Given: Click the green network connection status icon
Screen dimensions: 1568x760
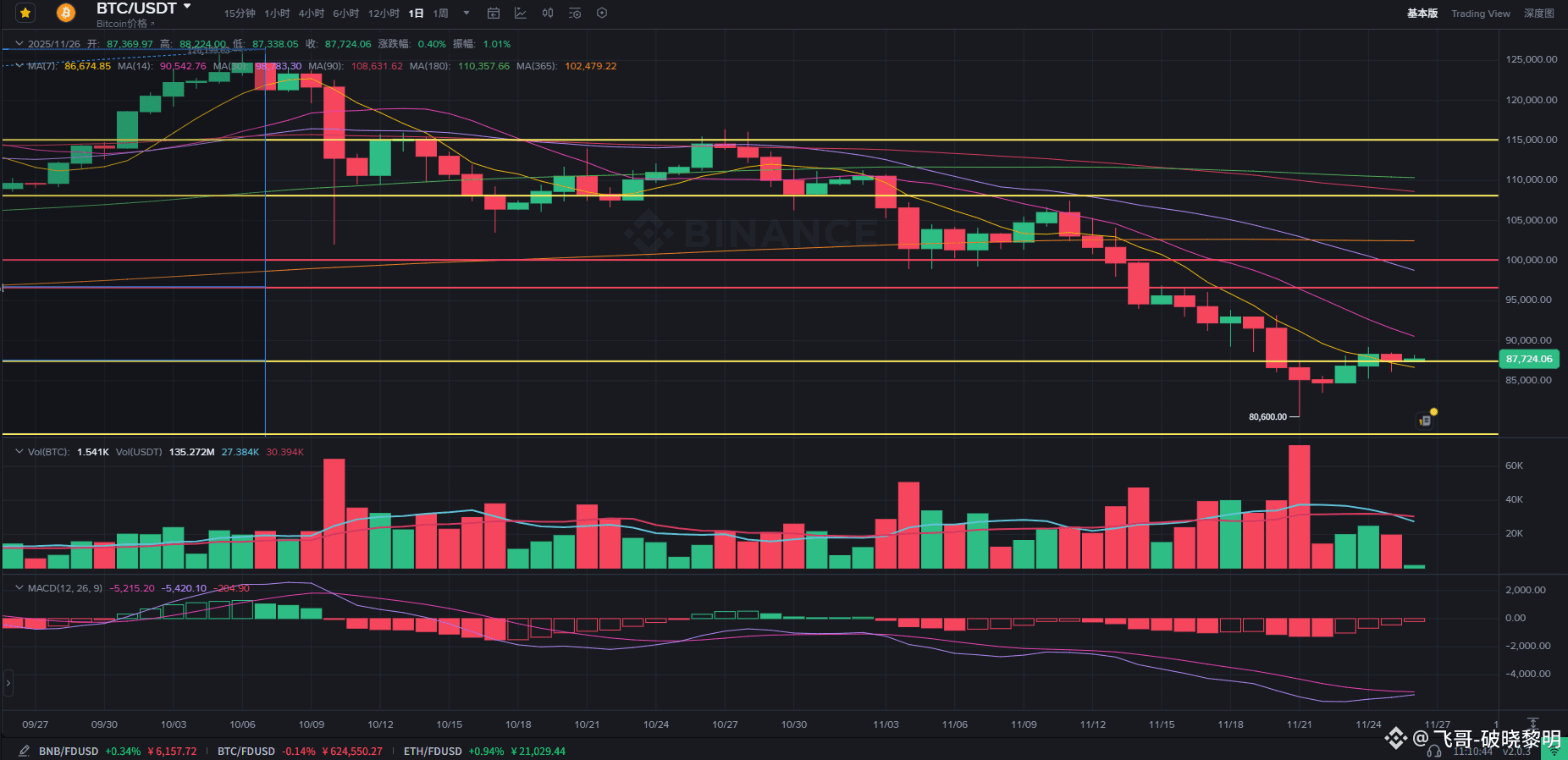Looking at the screenshot, I should click(x=1554, y=749).
